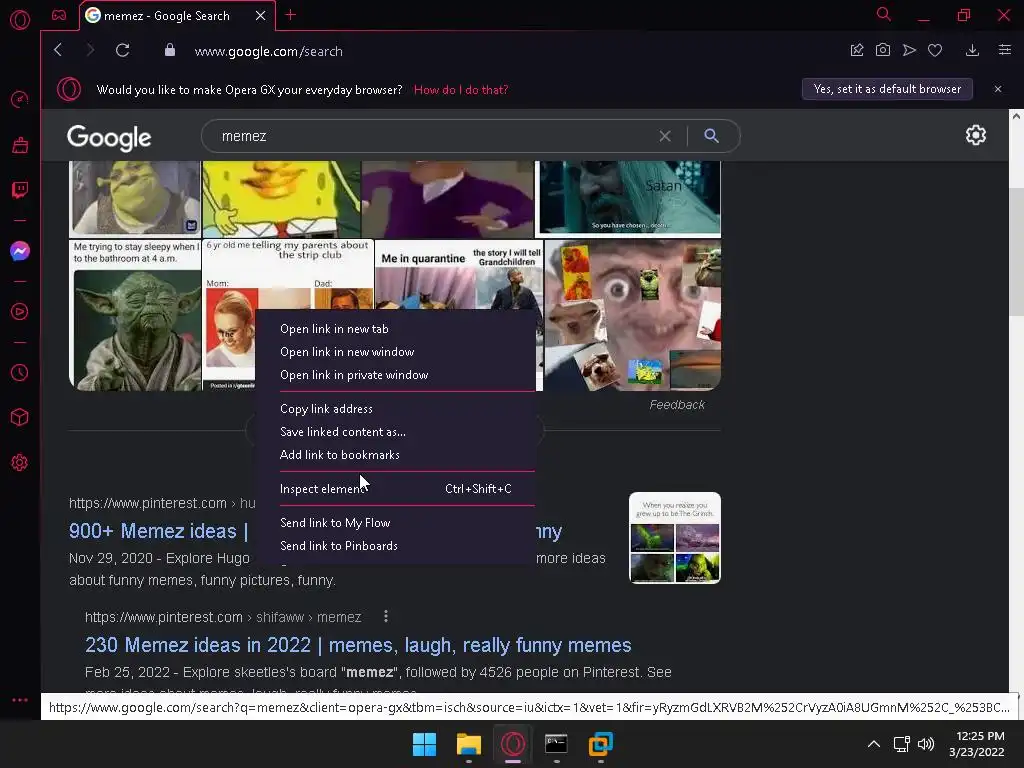Image resolution: width=1024 pixels, height=768 pixels.
Task: Click the tab search magnifier icon
Action: 884,14
